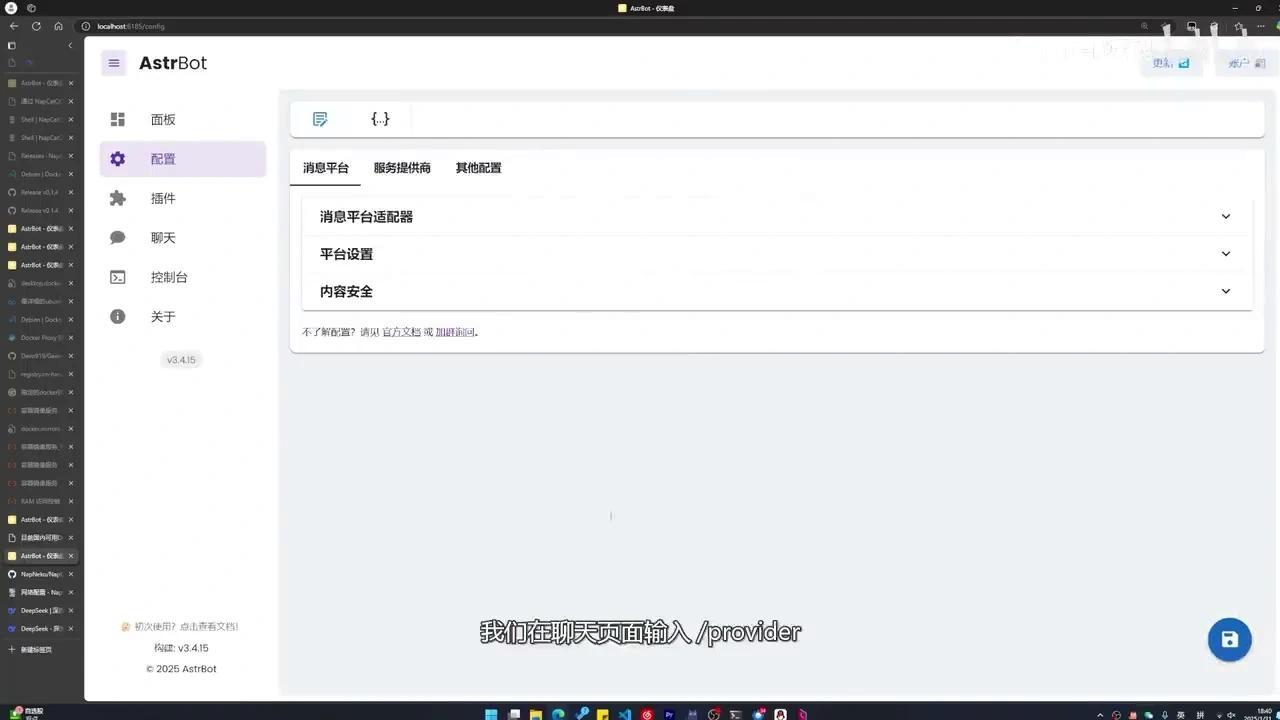Click the © 2025 AstrBot footer text
This screenshot has height=720, width=1280.
point(181,669)
